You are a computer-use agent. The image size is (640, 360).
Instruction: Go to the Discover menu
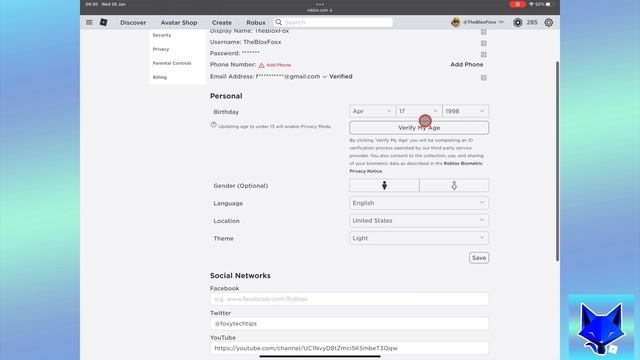(x=133, y=22)
